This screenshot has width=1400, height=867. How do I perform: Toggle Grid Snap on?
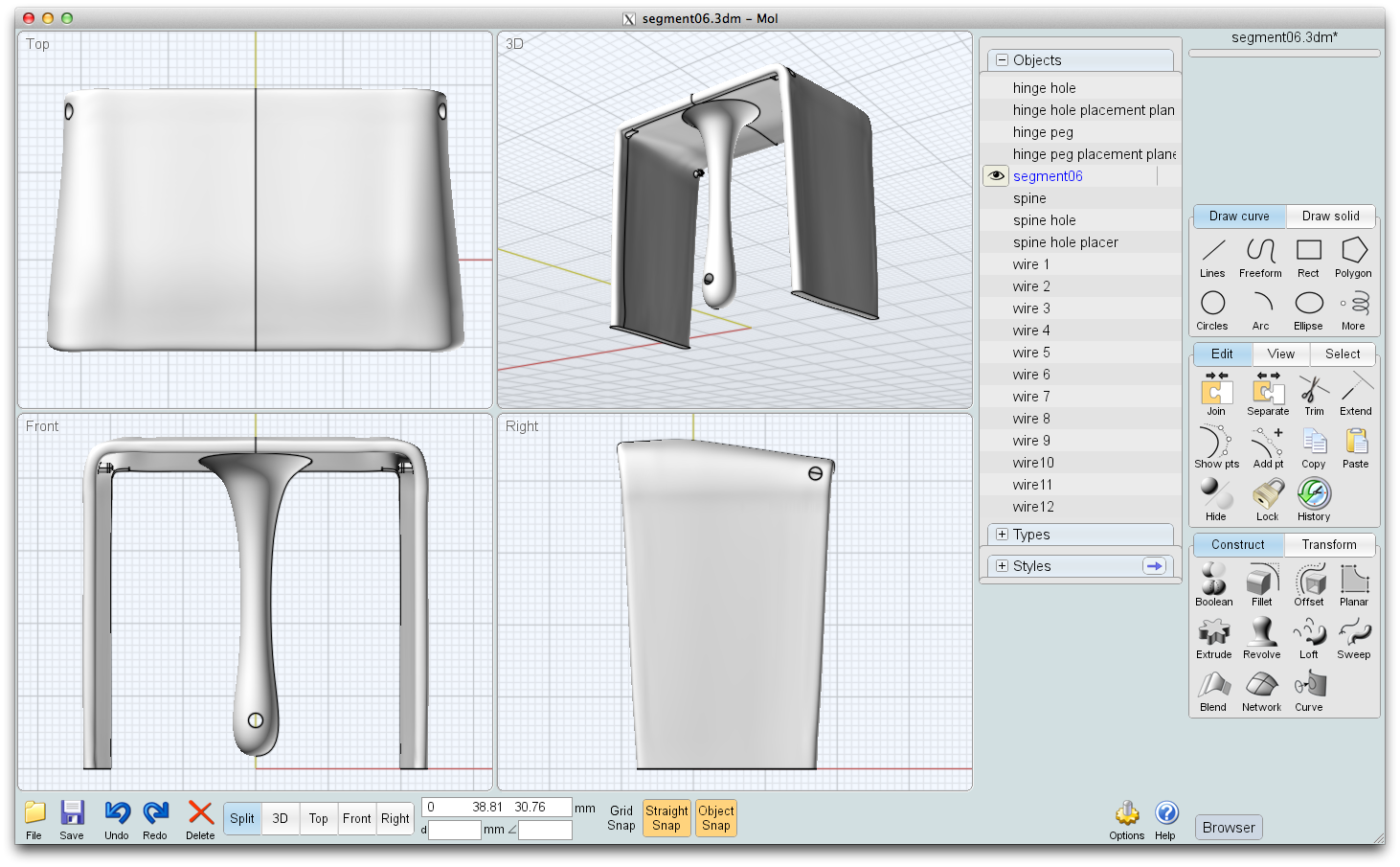click(621, 818)
